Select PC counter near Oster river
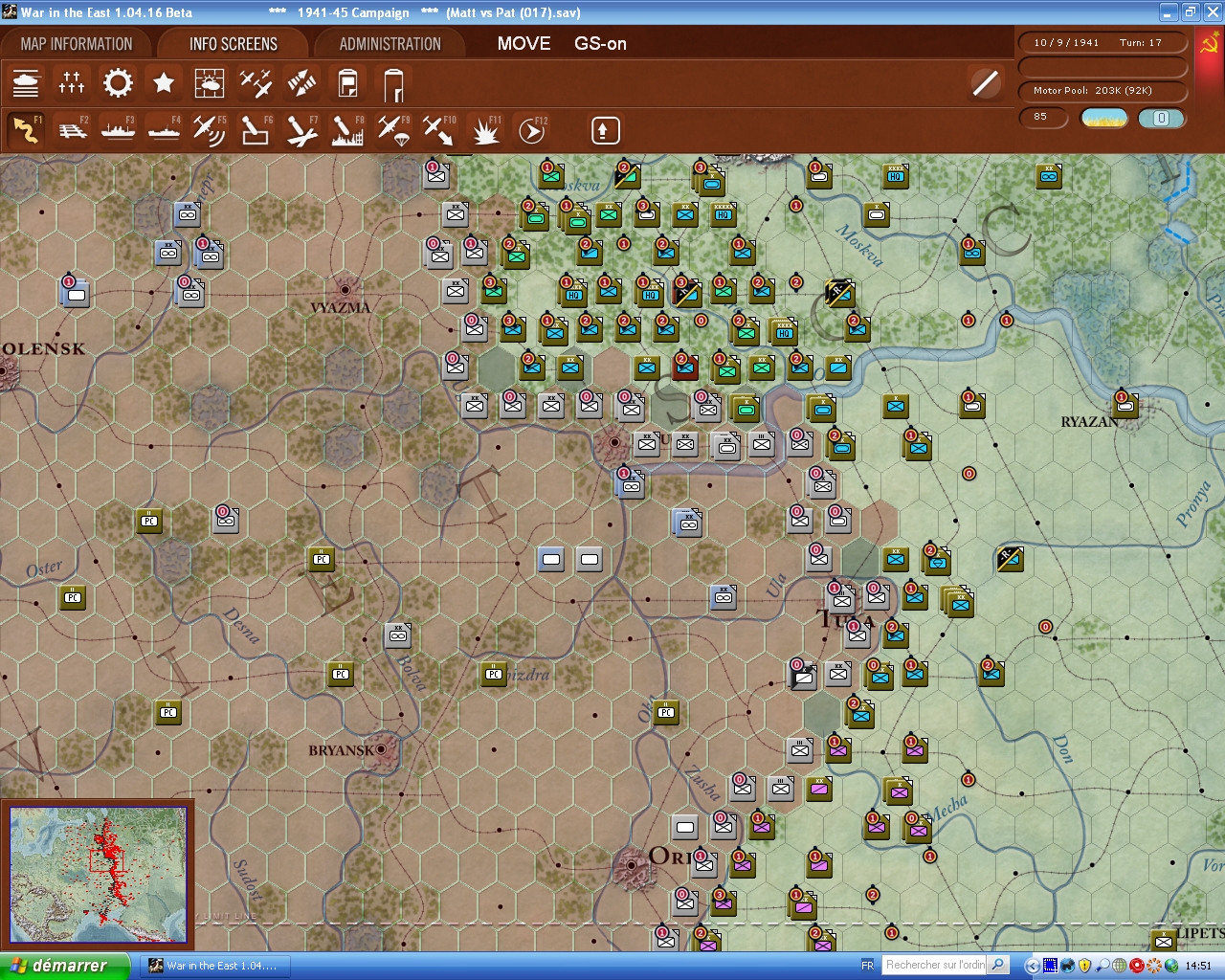The height and width of the screenshot is (980, 1225). click(73, 597)
